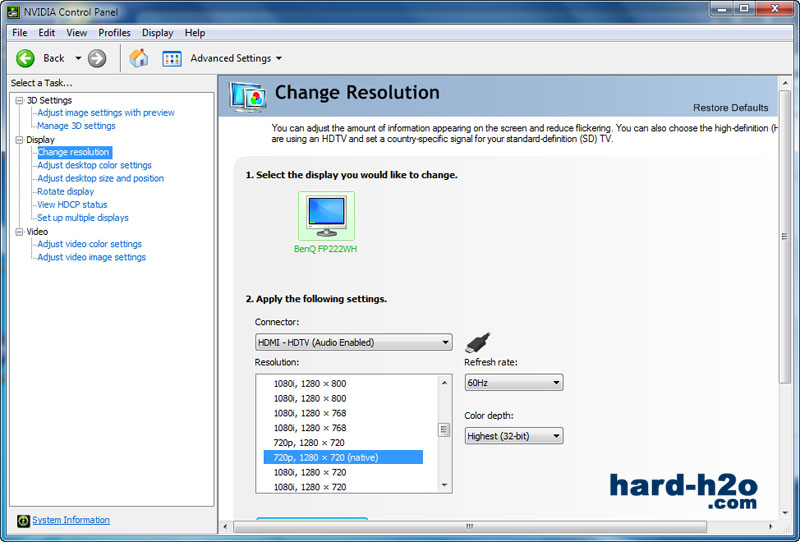The width and height of the screenshot is (800, 542).
Task: Open the File menu
Action: [19, 33]
